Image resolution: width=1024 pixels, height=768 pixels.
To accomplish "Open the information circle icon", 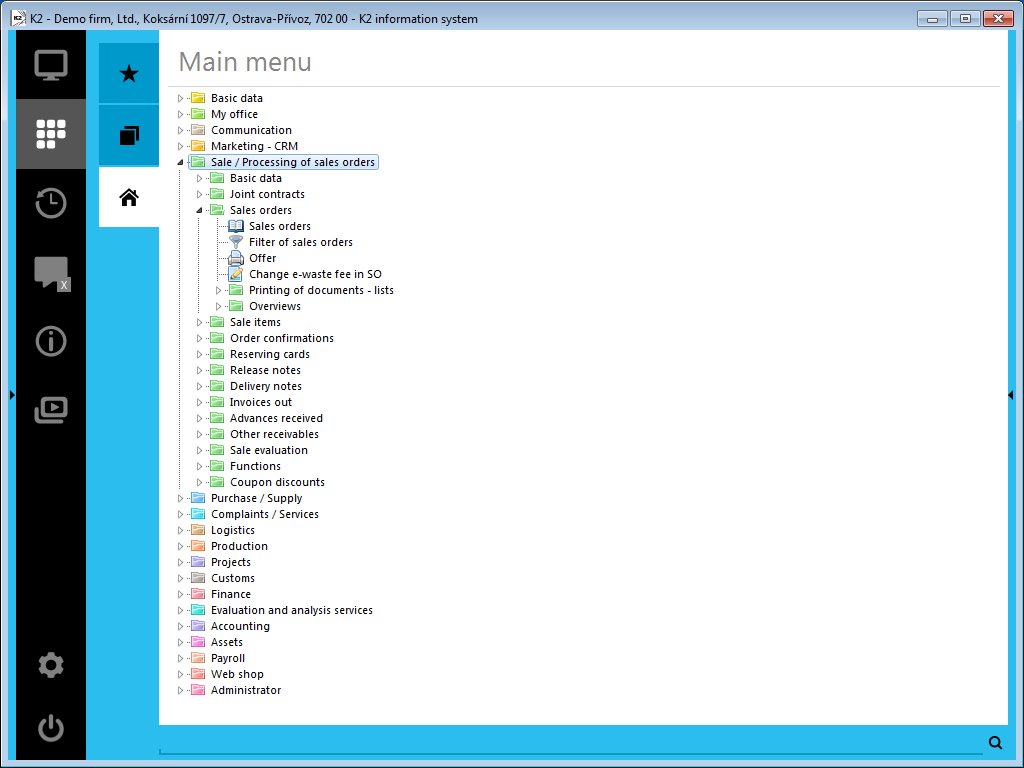I will [51, 341].
